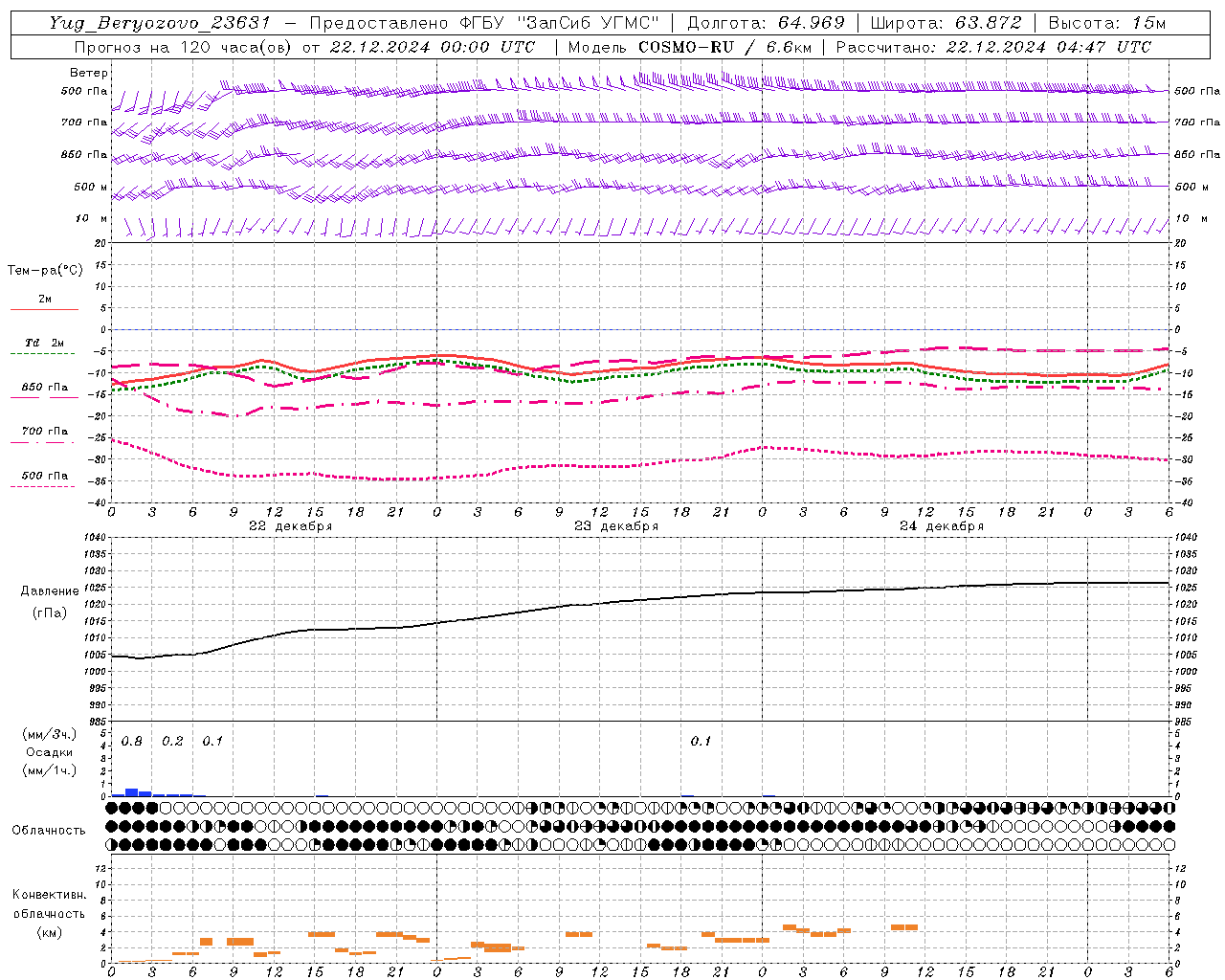Select the Модель COSMO-RU / 6.6км label
The height and width of the screenshot is (980, 1225).
(689, 47)
